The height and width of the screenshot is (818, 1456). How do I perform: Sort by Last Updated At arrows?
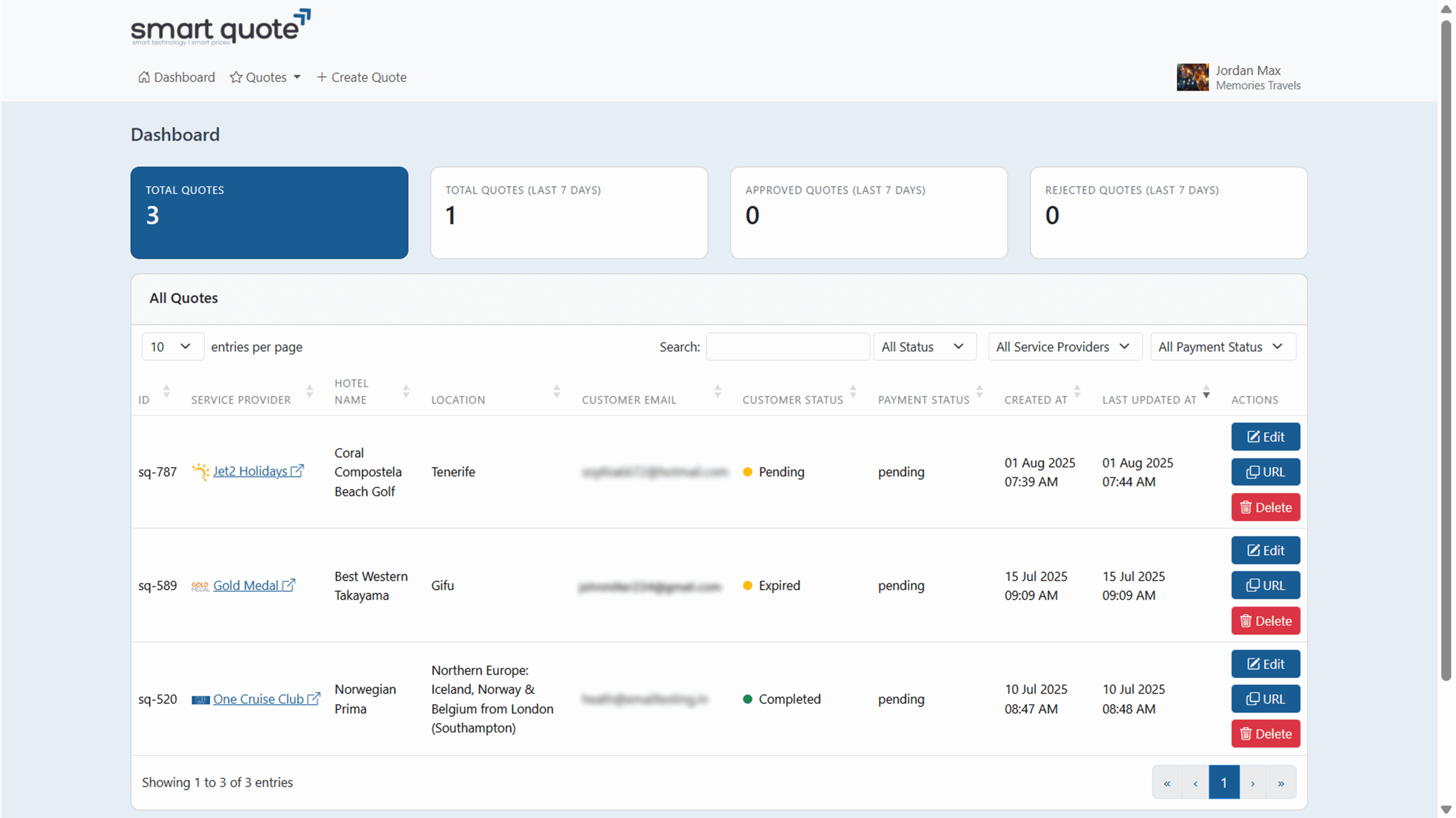click(1206, 391)
